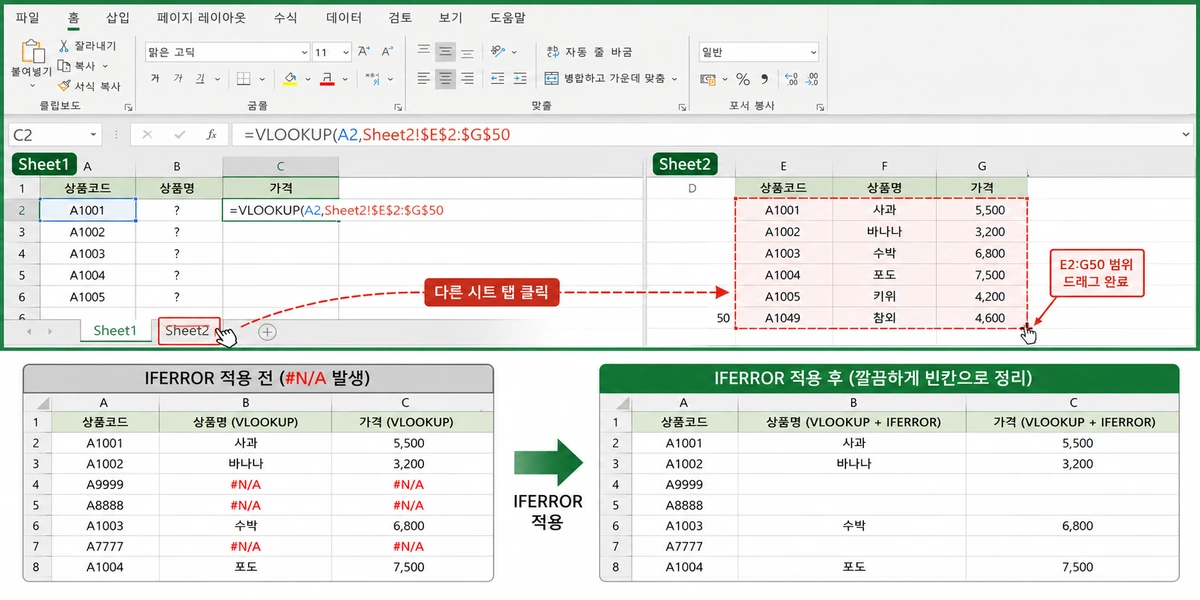
Task: Select the Sheet1 tab
Action: pyautogui.click(x=113, y=331)
